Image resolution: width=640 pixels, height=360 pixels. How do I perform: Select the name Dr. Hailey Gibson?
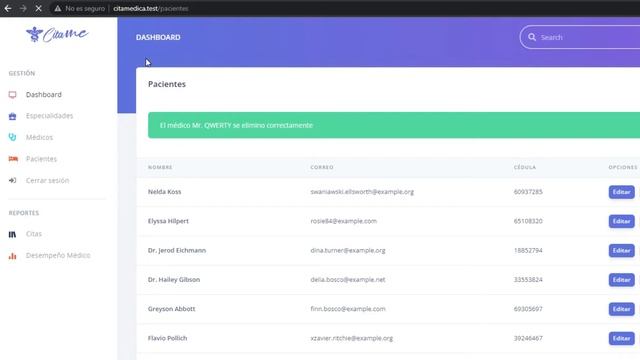[x=174, y=280]
